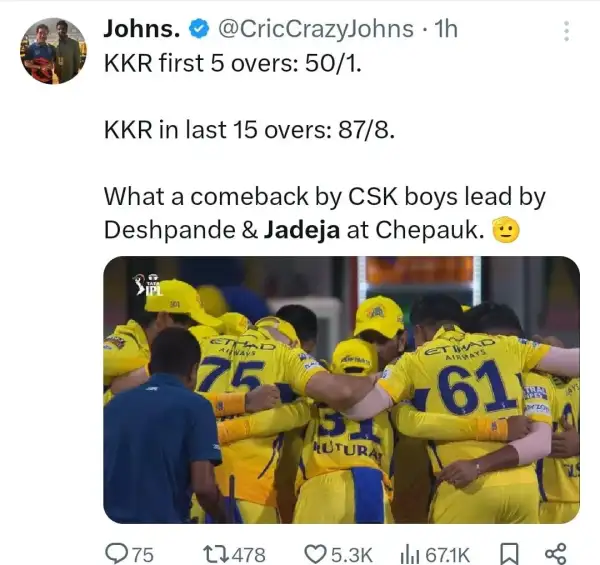Retweet the post via retweet icon
600x565 pixels.
(217, 554)
